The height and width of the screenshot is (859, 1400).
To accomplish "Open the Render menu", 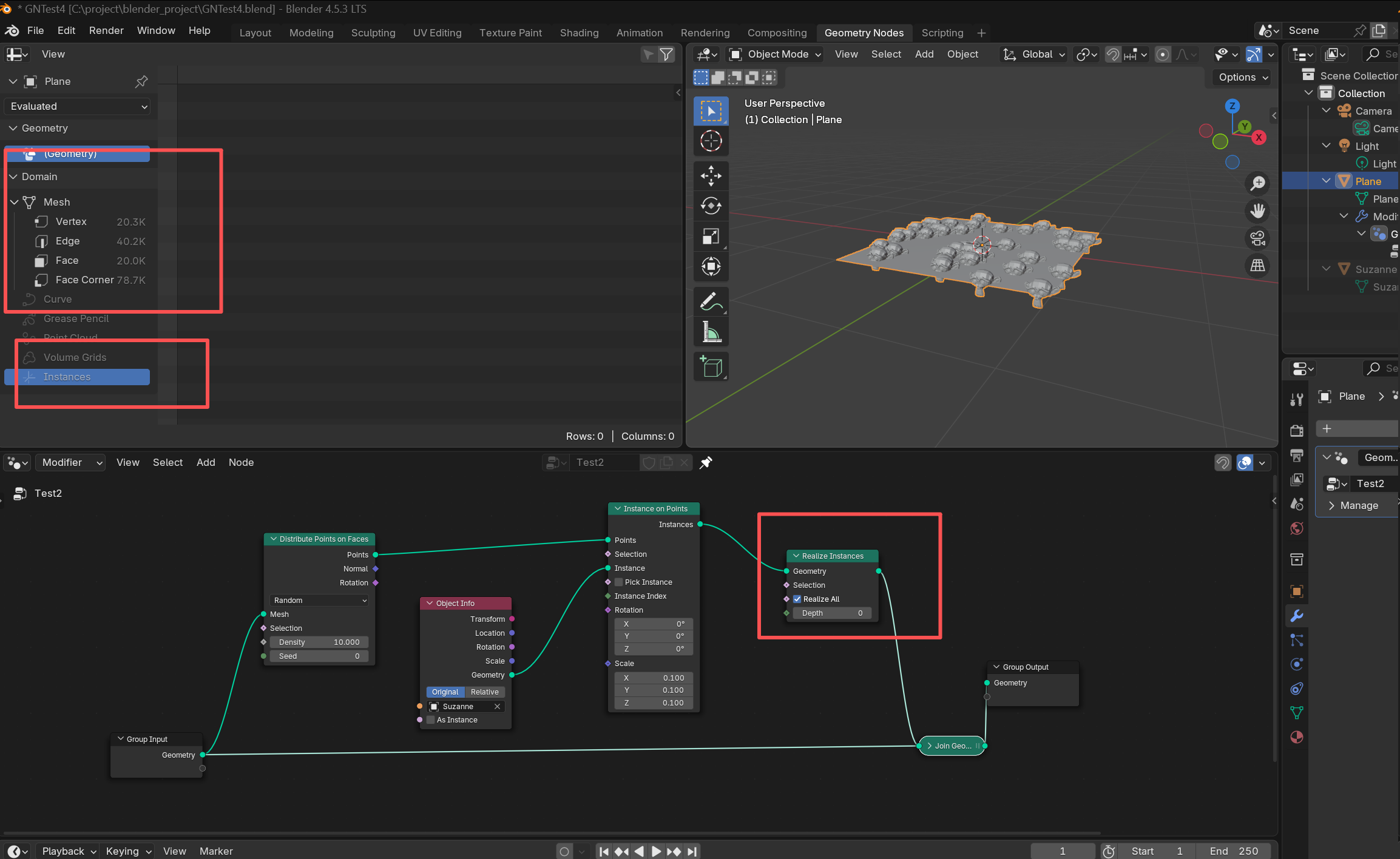I will tap(106, 30).
